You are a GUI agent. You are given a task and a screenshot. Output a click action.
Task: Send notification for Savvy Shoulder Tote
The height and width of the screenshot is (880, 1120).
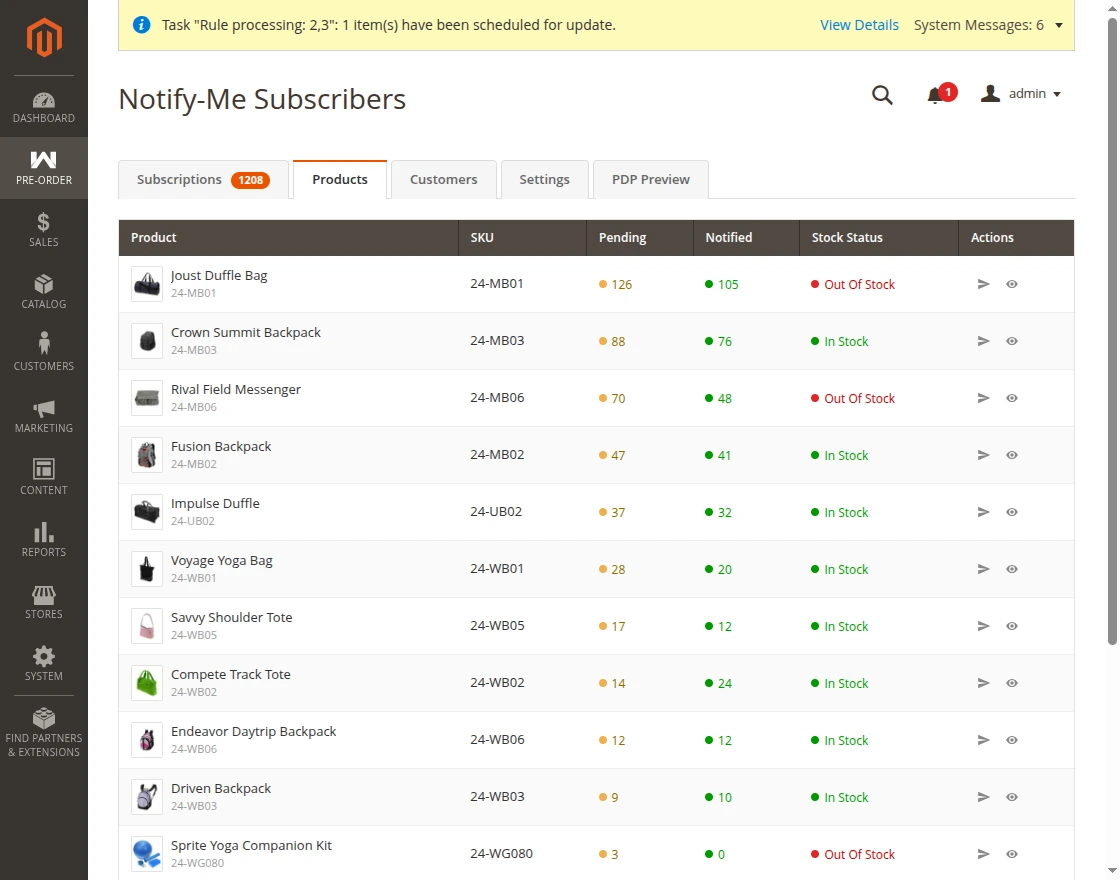tap(984, 626)
